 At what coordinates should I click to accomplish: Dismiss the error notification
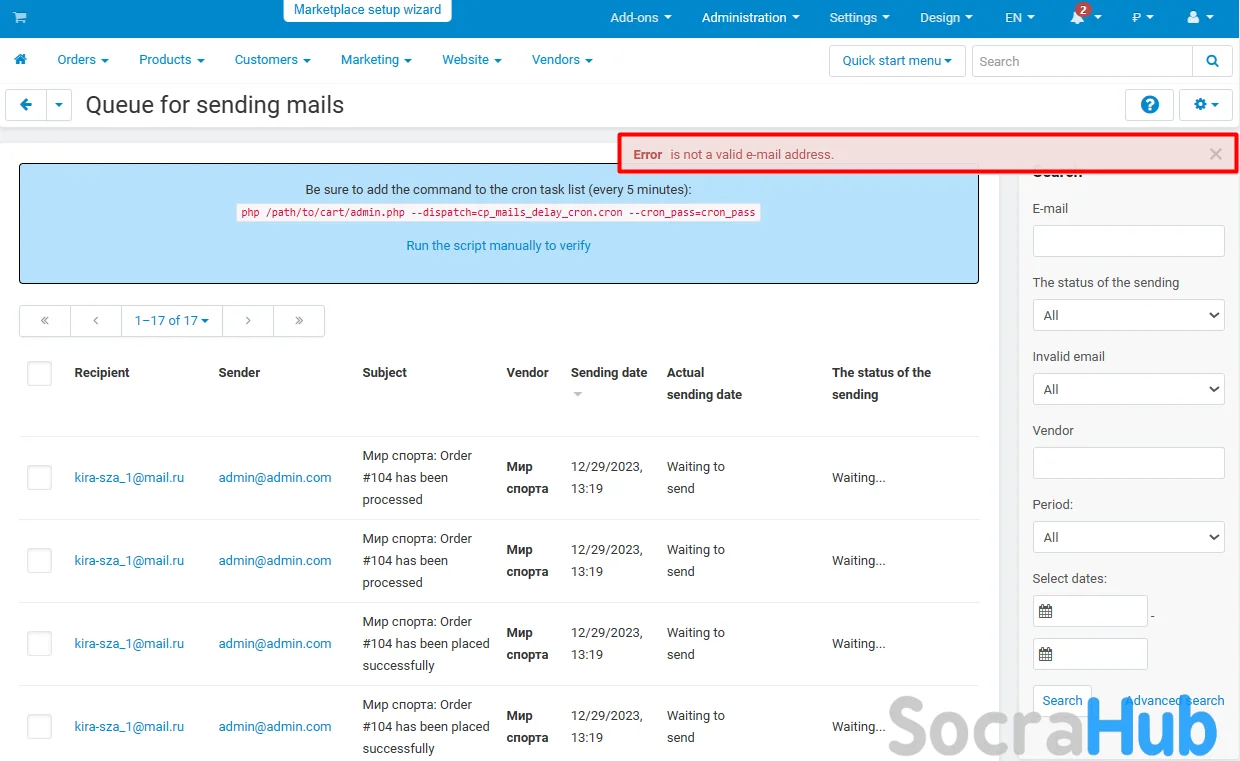[1215, 154]
